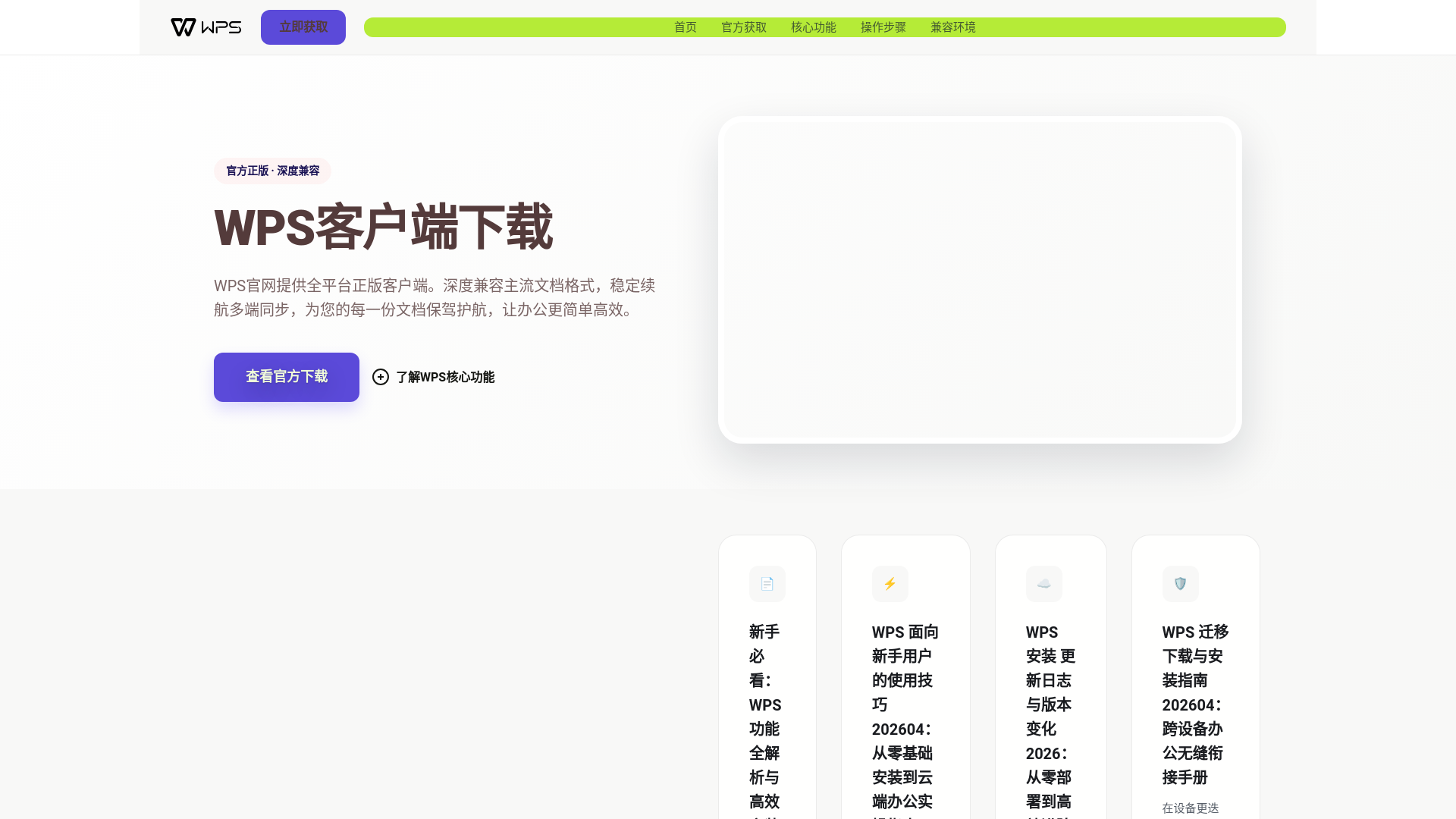Open article WPS 面向新手用户的使用技巧 202604
Screen dimensions: 1456x819
tap(905, 719)
